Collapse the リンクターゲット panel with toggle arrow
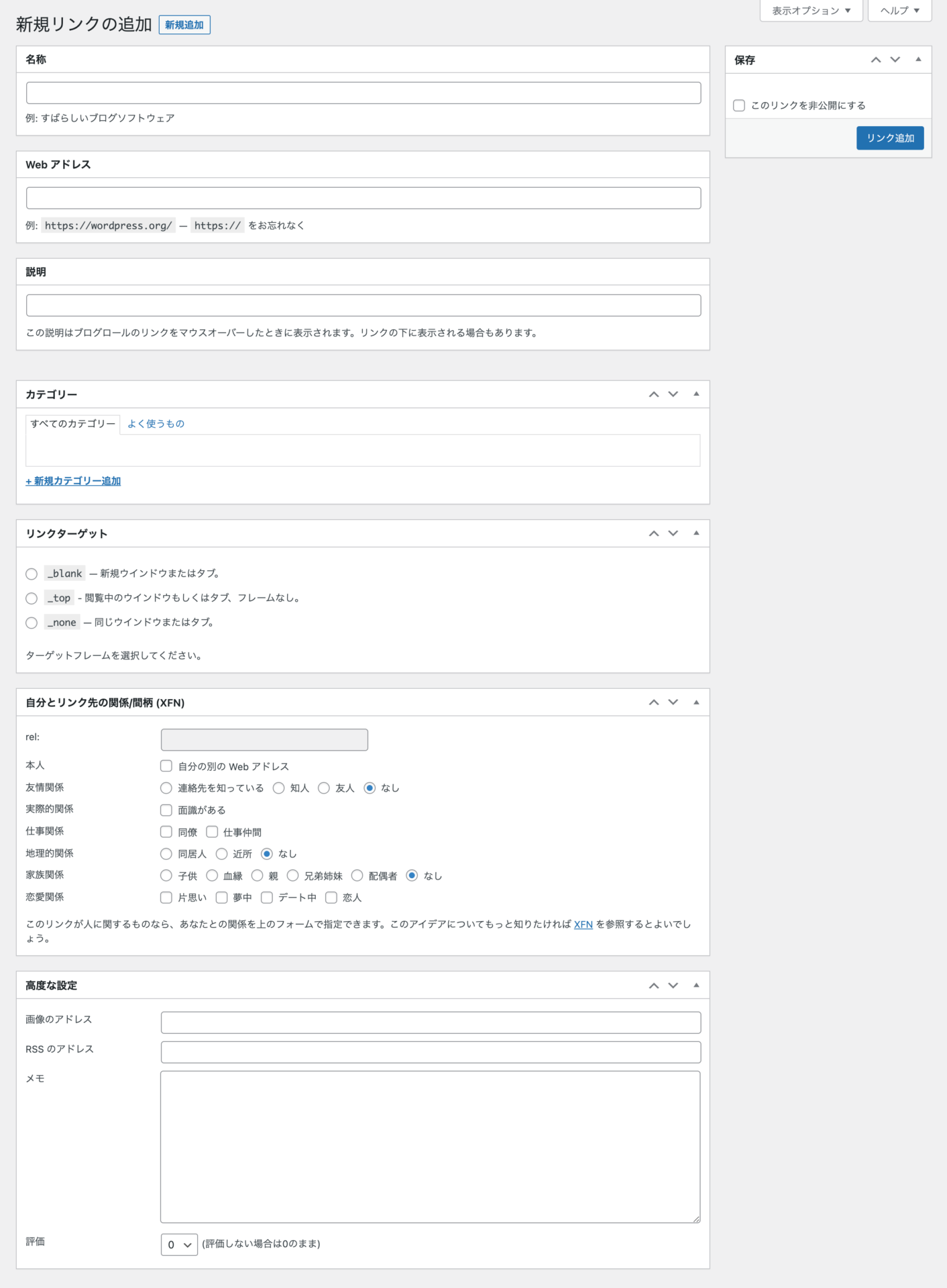This screenshot has width=947, height=1288. pos(696,533)
